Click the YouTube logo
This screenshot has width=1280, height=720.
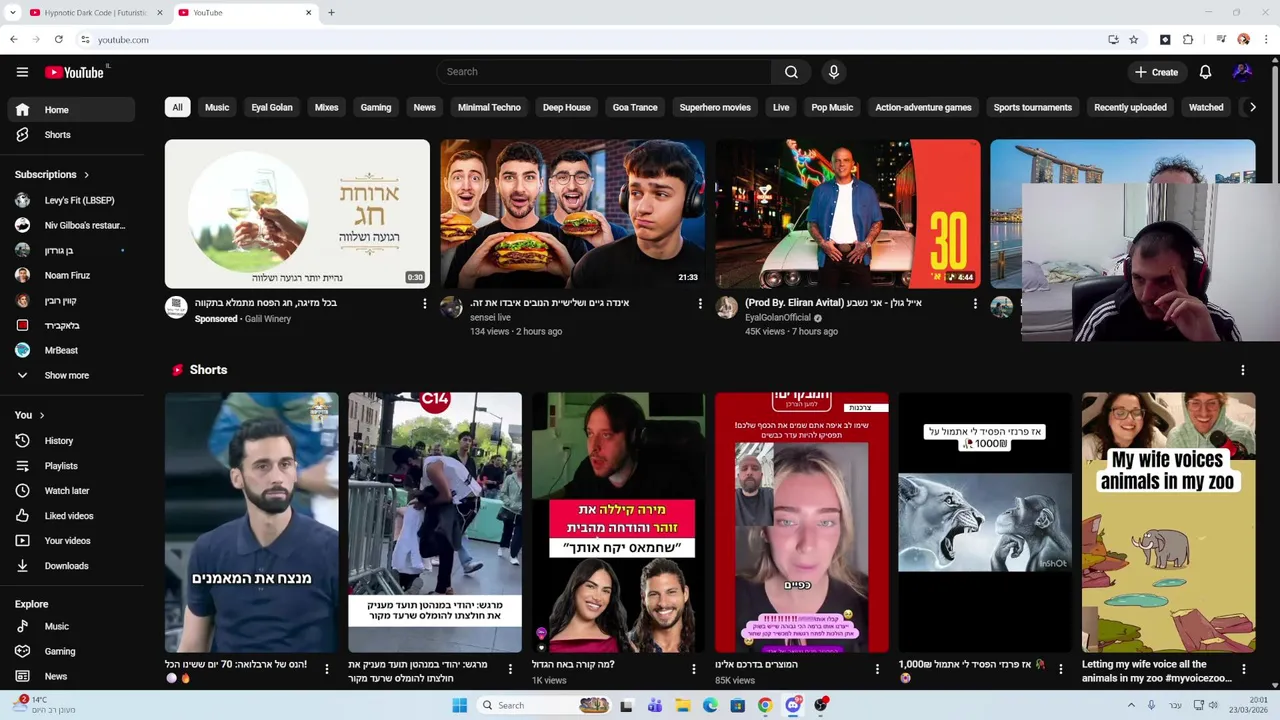pos(77,72)
